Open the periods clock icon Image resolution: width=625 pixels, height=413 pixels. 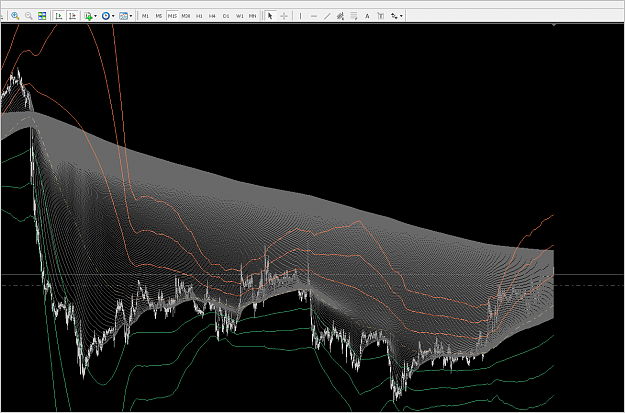point(106,16)
